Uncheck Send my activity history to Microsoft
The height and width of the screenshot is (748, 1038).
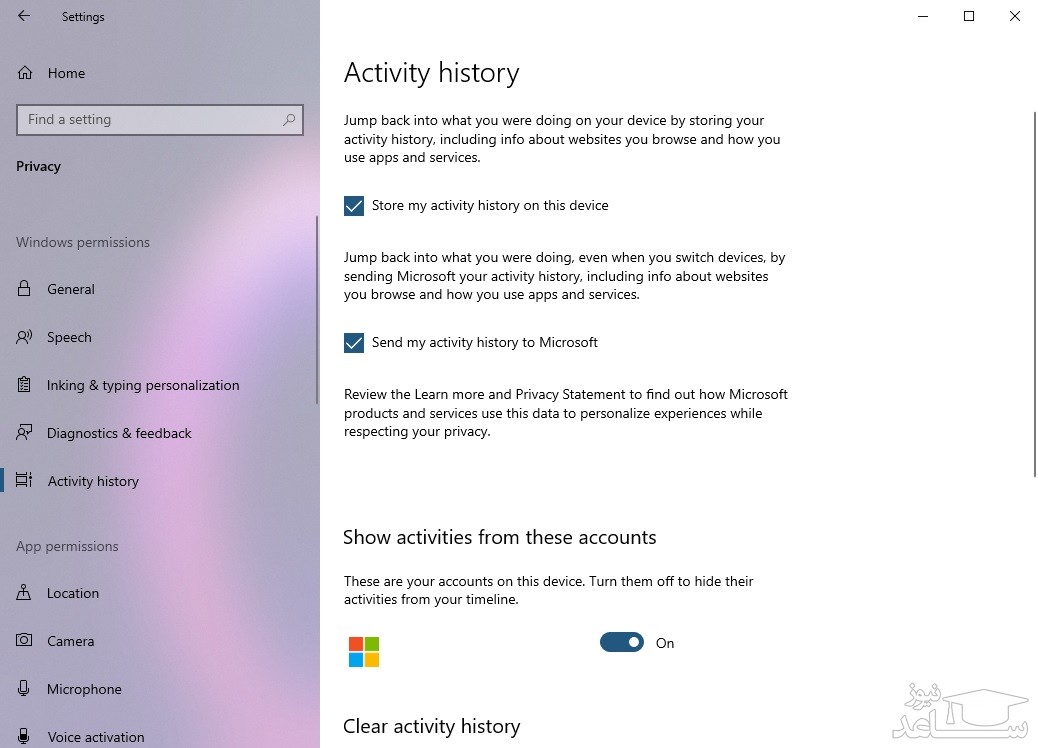[x=354, y=343]
